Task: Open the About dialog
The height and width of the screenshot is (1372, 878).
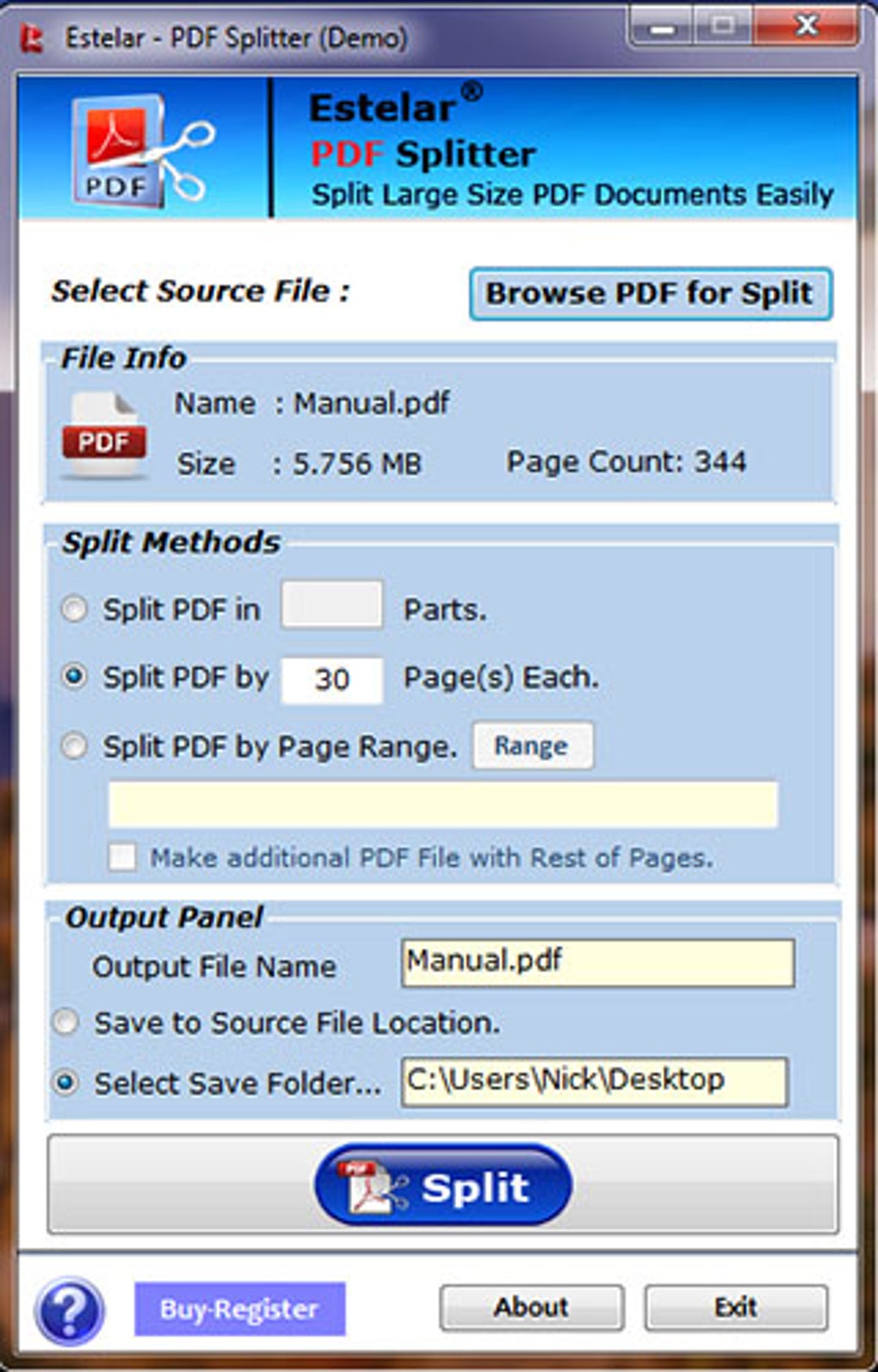Action: tap(532, 1307)
